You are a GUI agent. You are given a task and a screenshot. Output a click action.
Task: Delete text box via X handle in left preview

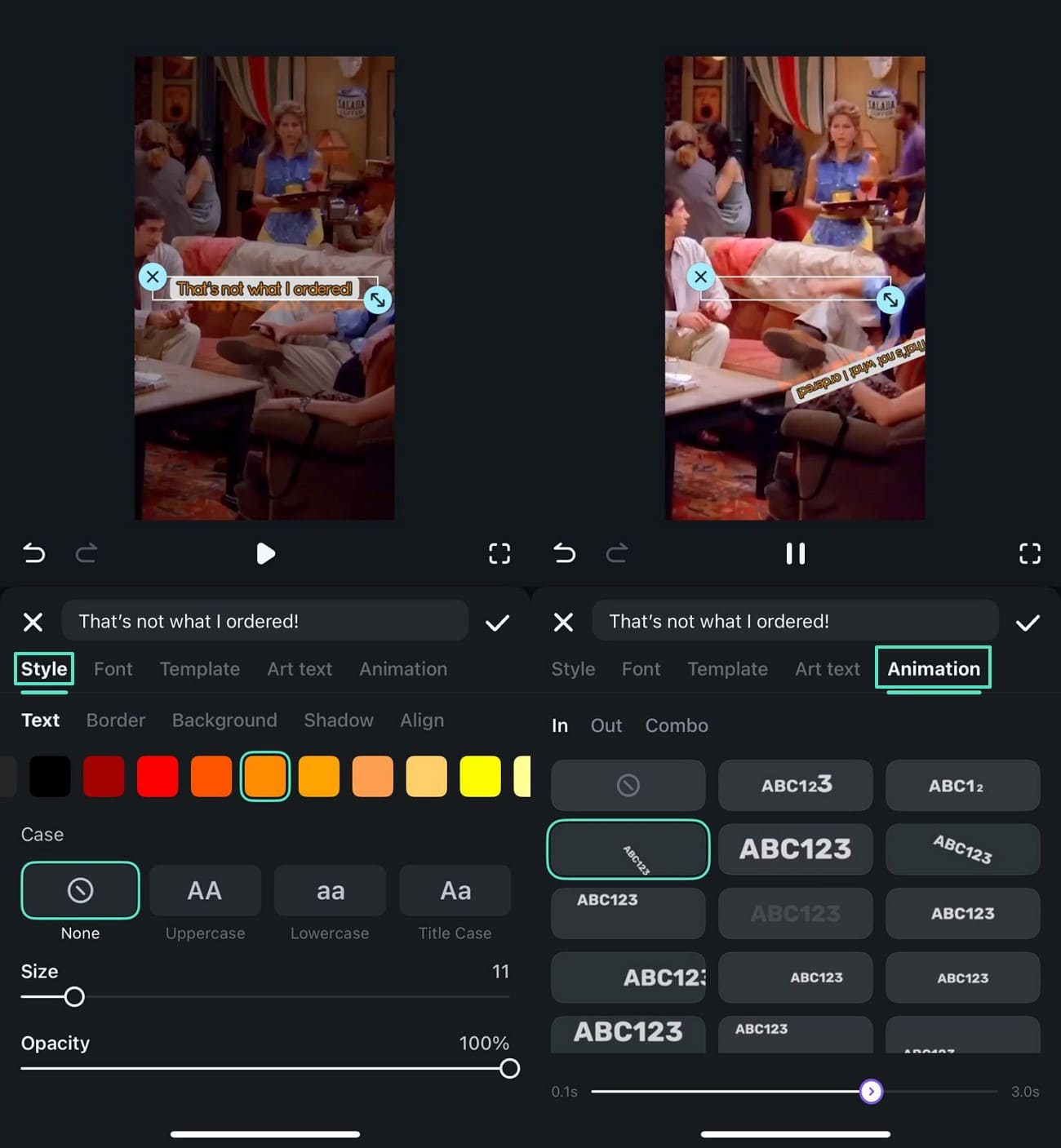coord(153,277)
